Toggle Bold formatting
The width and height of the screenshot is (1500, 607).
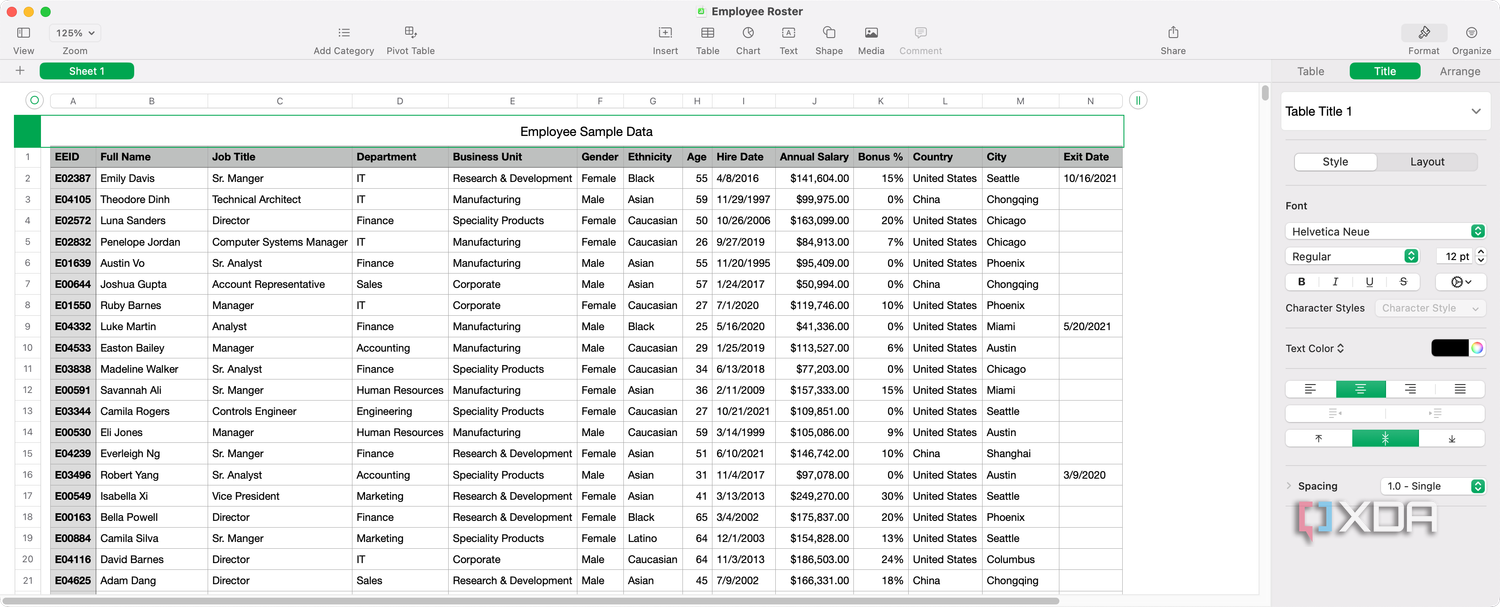coord(1302,282)
